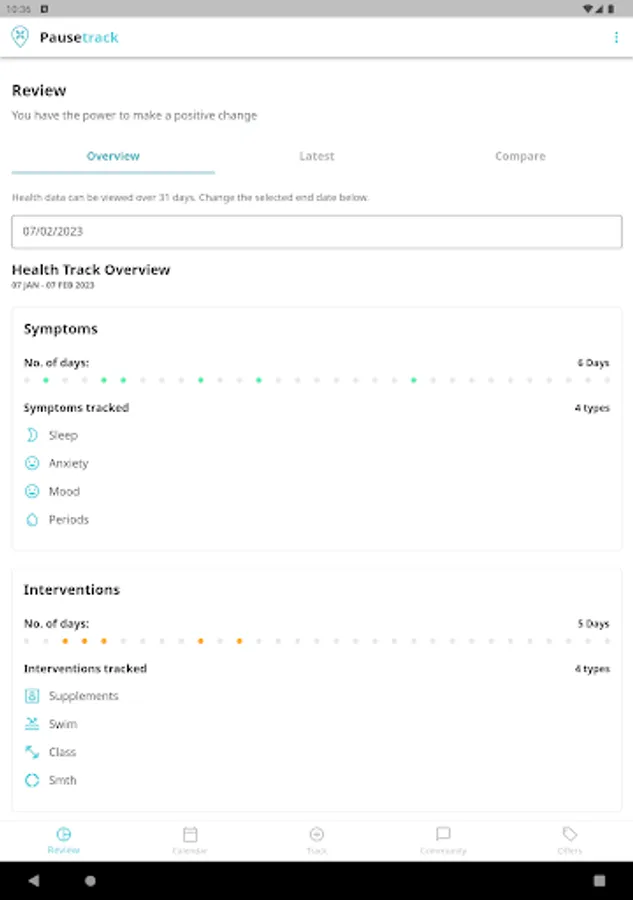Switch to the Latest tab
Screen dimensions: 633x900
[317, 156]
